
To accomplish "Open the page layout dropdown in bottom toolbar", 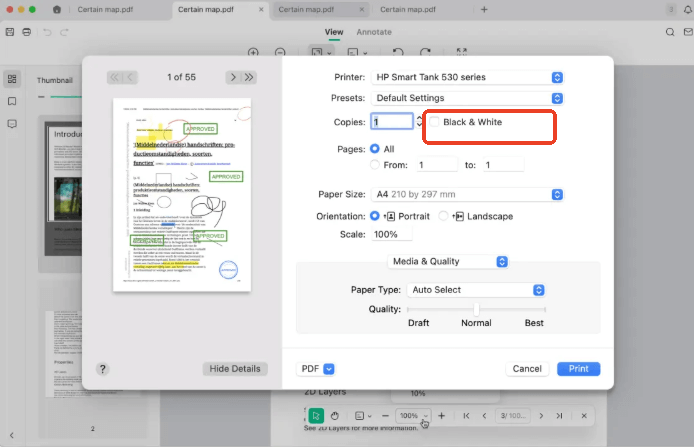I will pyautogui.click(x=363, y=416).
